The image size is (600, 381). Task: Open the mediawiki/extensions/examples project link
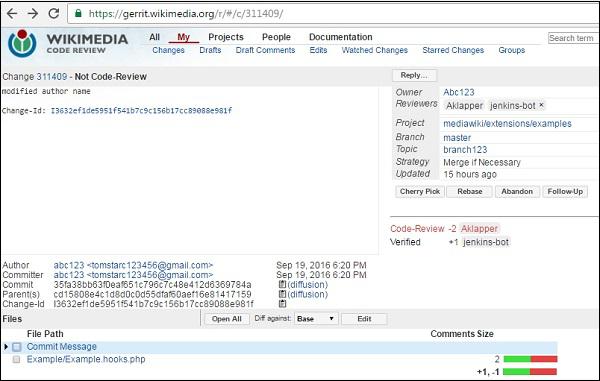point(507,124)
